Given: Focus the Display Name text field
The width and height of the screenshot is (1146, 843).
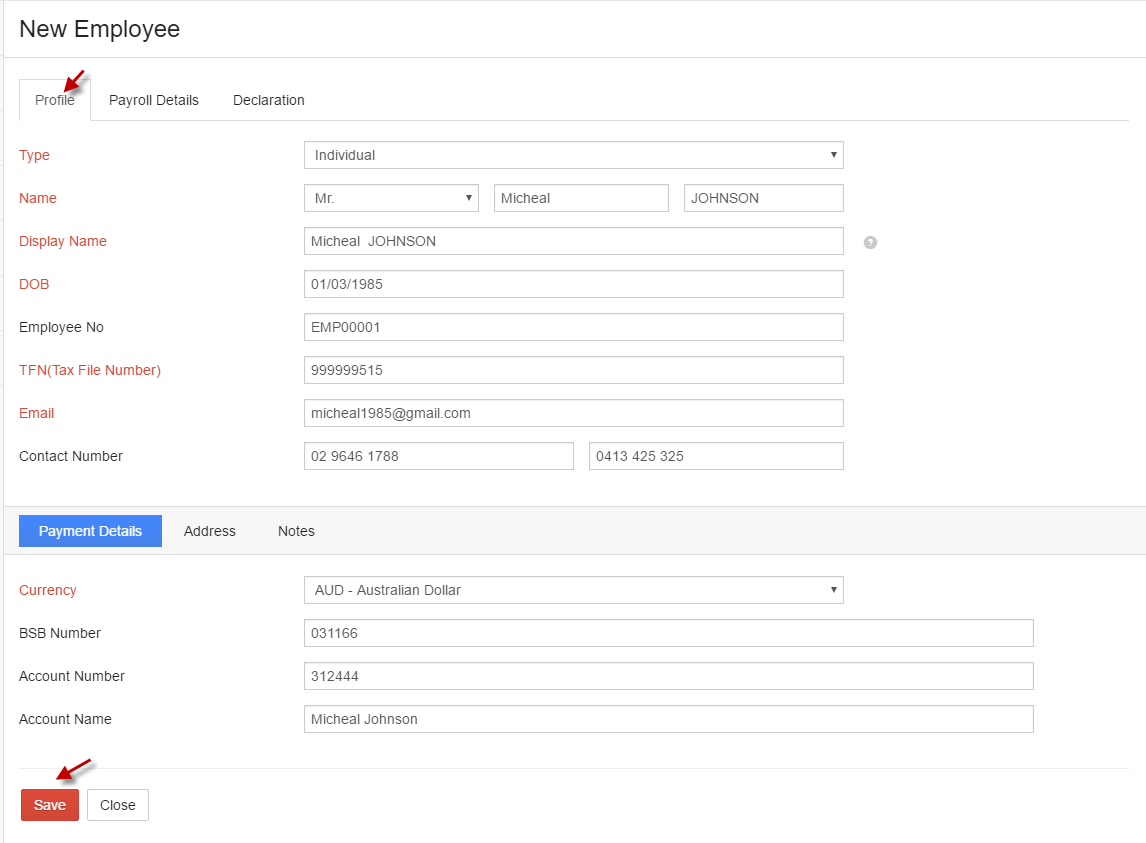Looking at the screenshot, I should click(573, 241).
